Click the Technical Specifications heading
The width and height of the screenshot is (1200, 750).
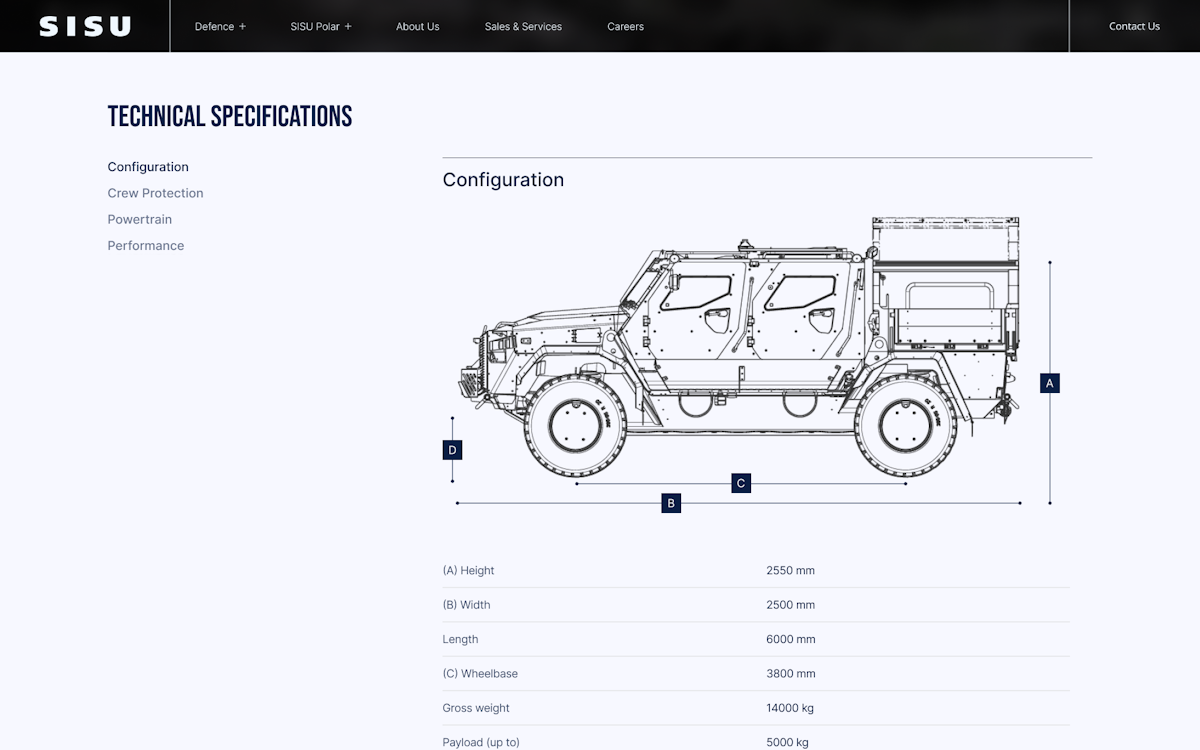[230, 116]
